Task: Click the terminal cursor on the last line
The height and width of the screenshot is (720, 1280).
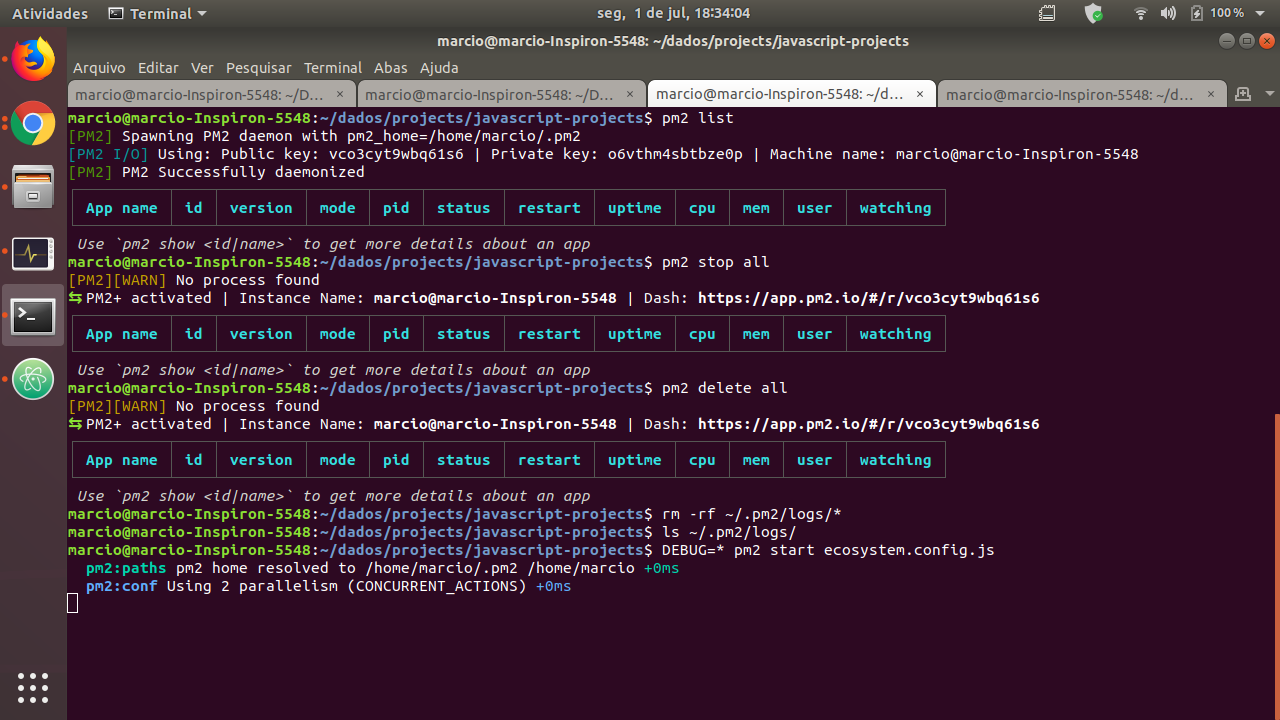Action: 72,603
